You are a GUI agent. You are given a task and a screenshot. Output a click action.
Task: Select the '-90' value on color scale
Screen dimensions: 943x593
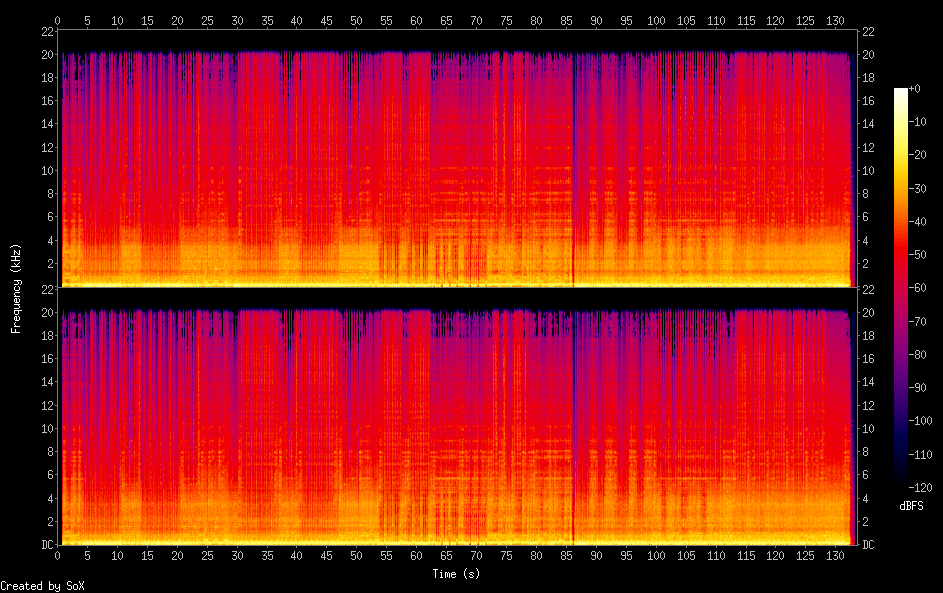pyautogui.click(x=918, y=387)
